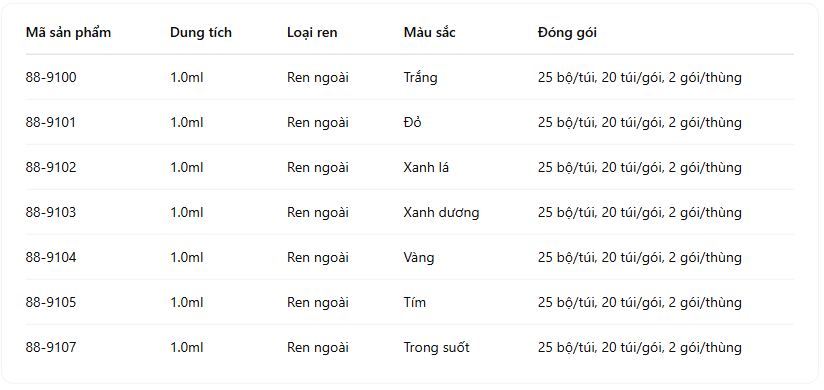Click the Vàng color cell
This screenshot has width=824, height=390.
click(x=419, y=258)
